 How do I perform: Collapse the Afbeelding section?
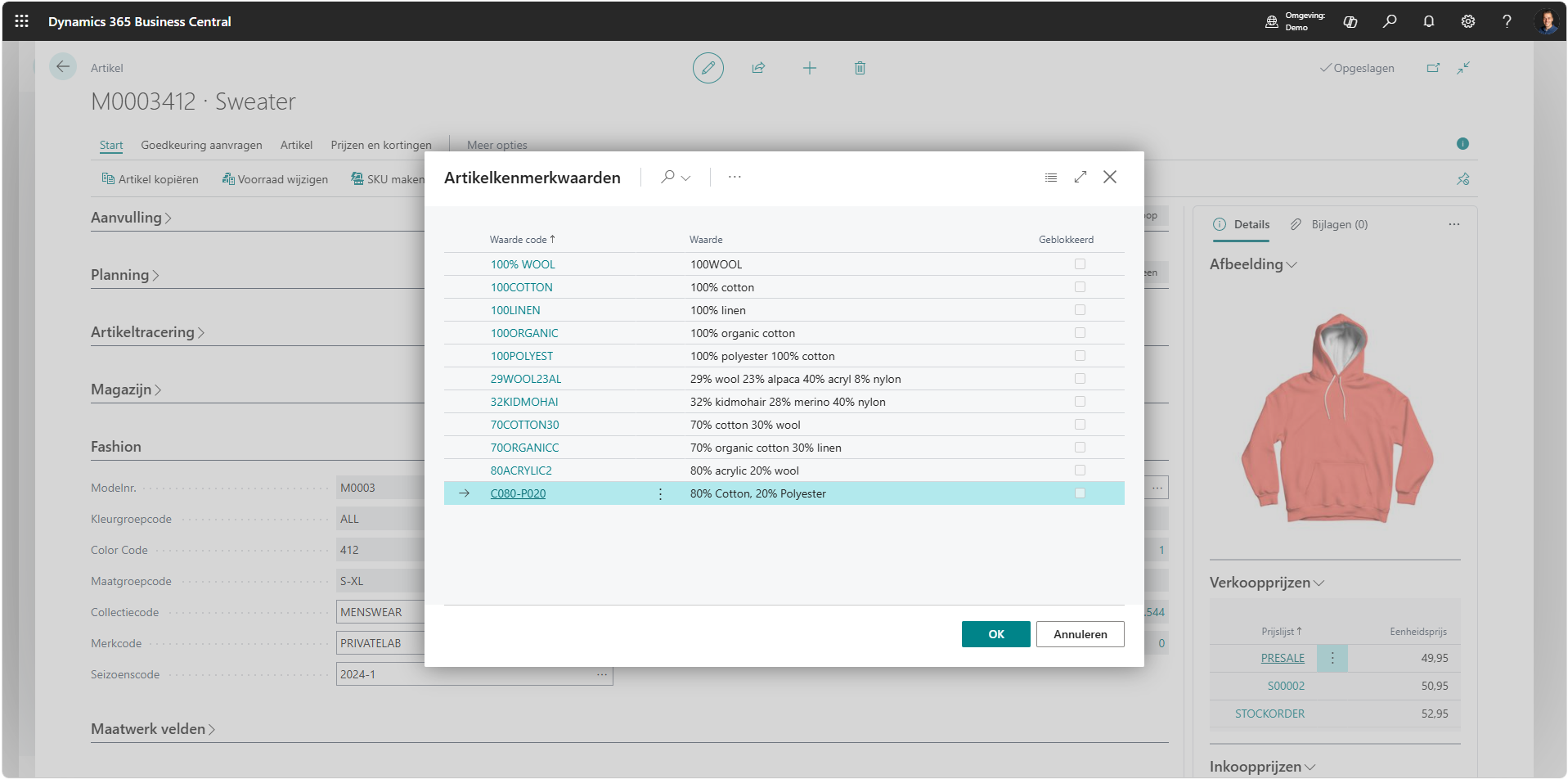point(1253,264)
